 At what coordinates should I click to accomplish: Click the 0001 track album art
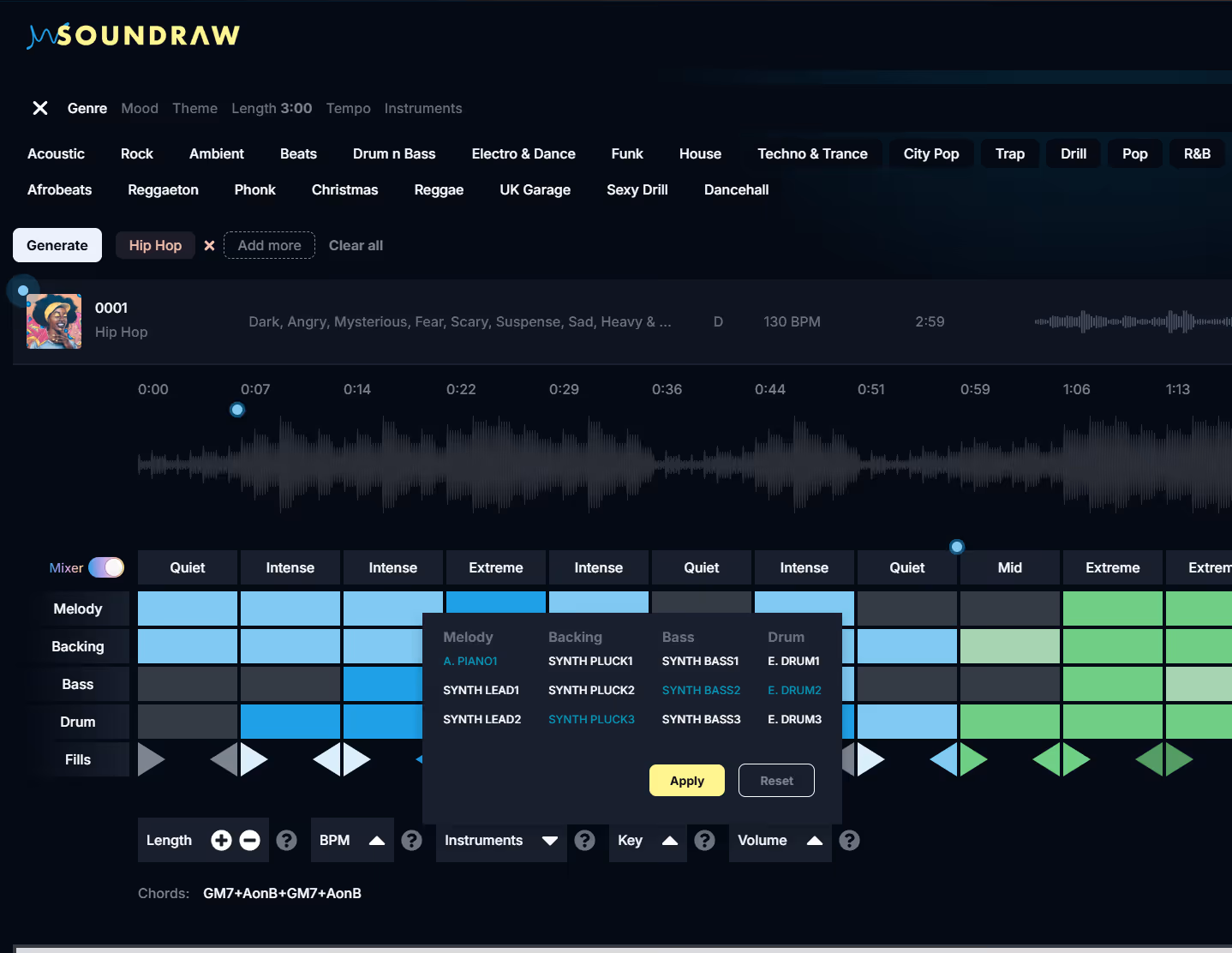point(54,321)
